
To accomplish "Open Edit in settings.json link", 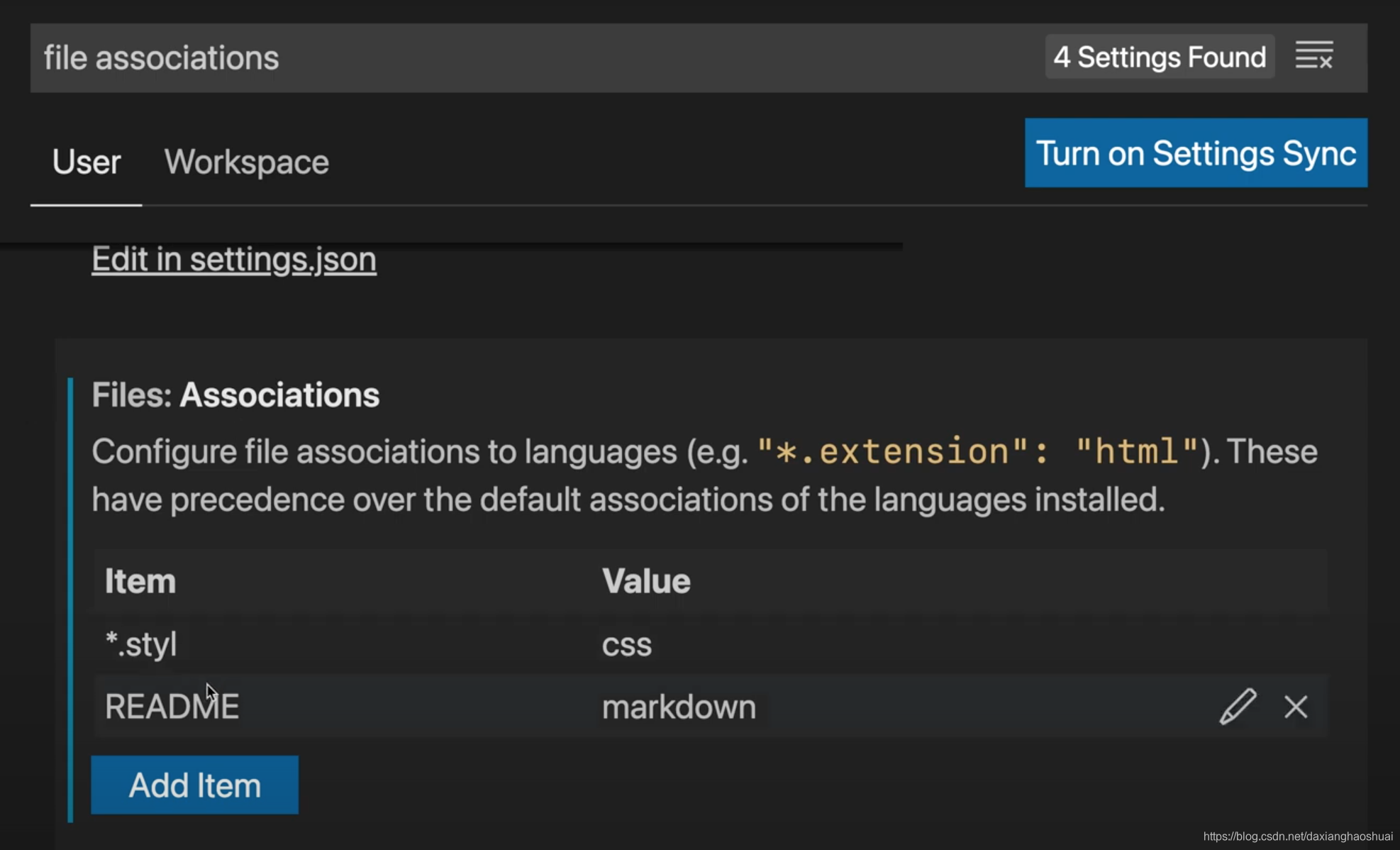I will (x=234, y=259).
